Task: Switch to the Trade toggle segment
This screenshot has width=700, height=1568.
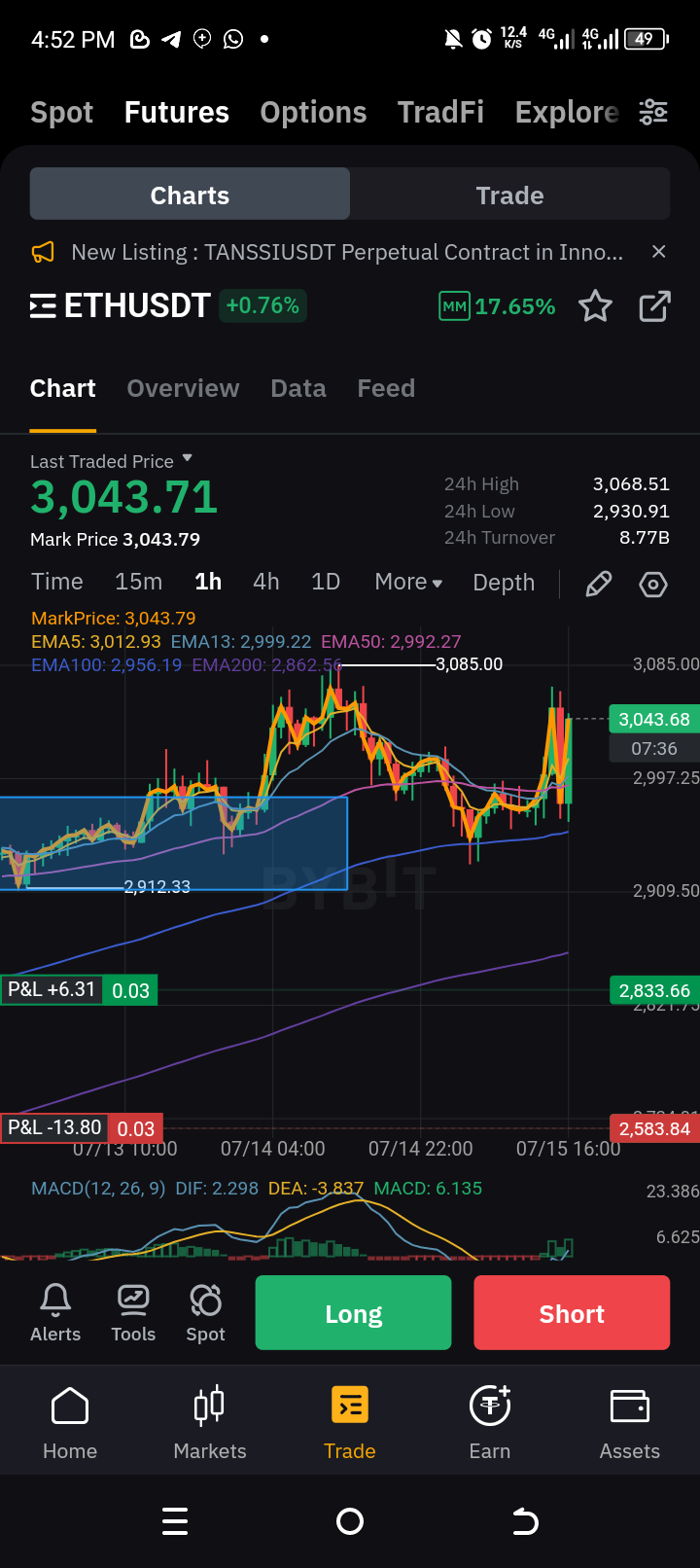Action: (509, 195)
